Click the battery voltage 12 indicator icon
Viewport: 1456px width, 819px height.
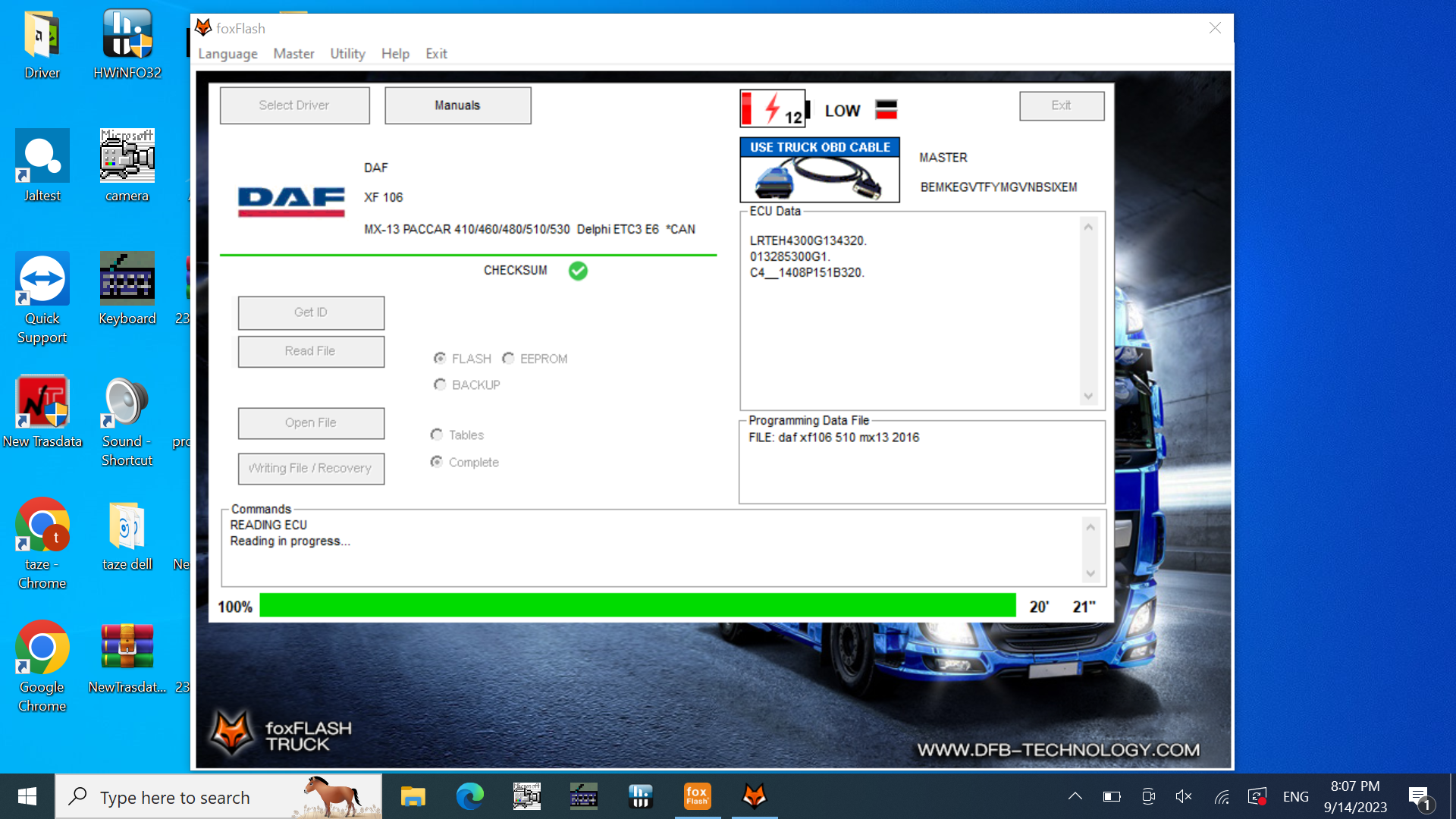tap(774, 109)
